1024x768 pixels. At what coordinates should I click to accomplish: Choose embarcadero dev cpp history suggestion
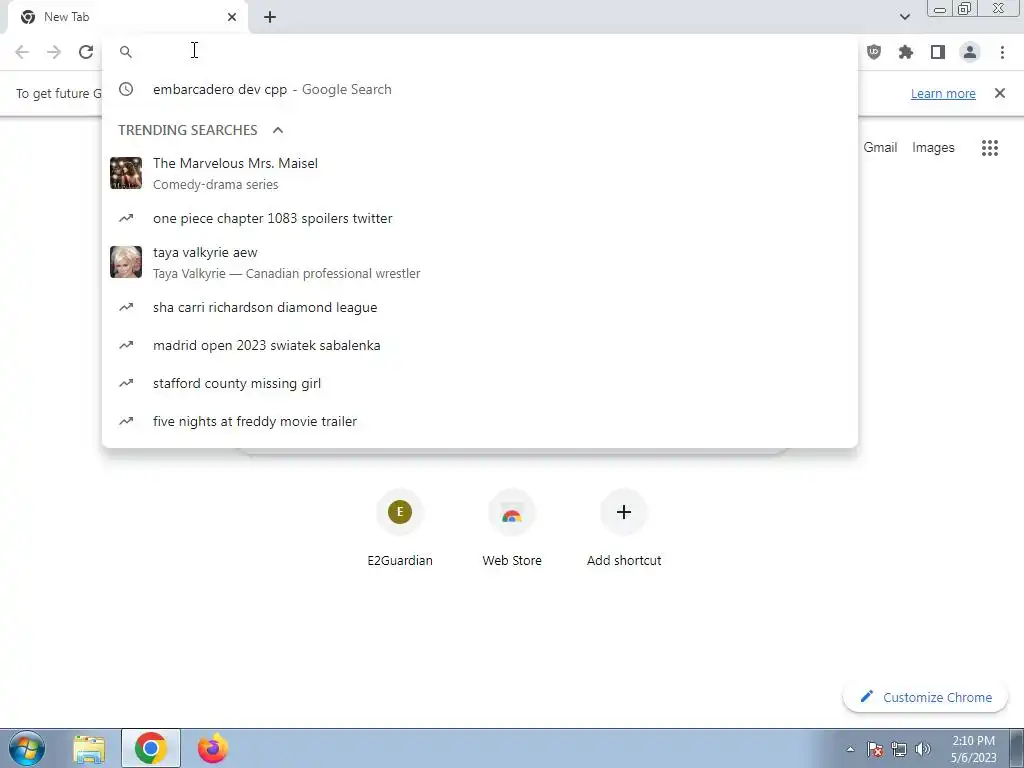(480, 89)
